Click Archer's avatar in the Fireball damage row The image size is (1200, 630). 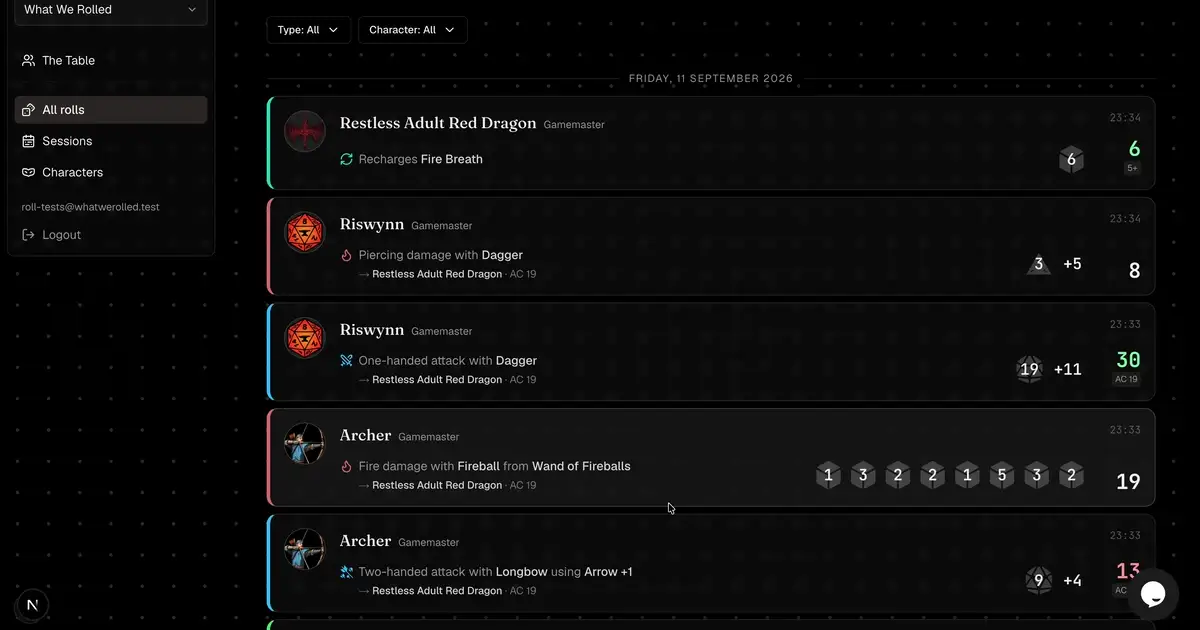(305, 444)
